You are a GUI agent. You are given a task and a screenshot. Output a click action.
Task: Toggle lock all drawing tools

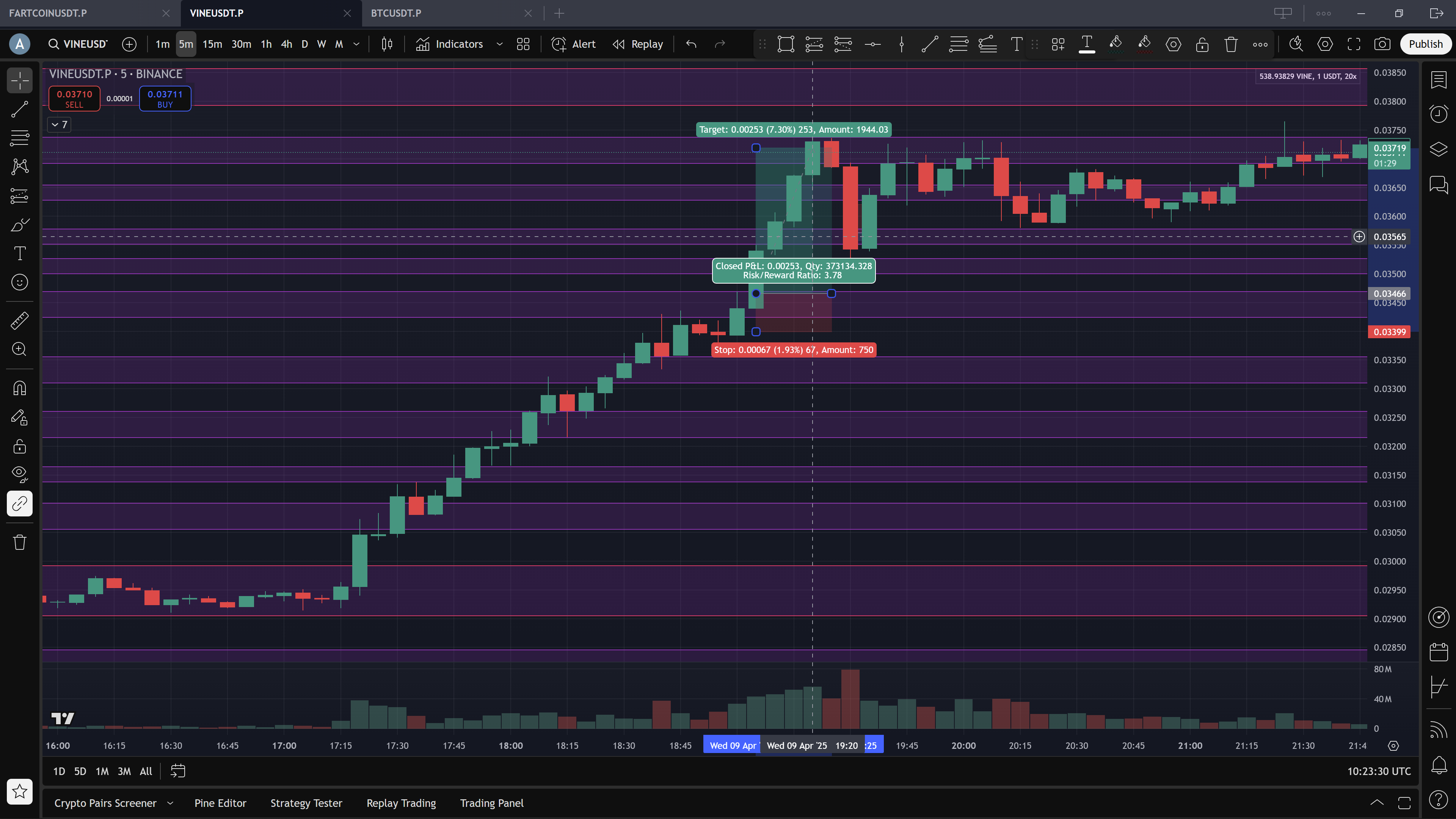20,447
